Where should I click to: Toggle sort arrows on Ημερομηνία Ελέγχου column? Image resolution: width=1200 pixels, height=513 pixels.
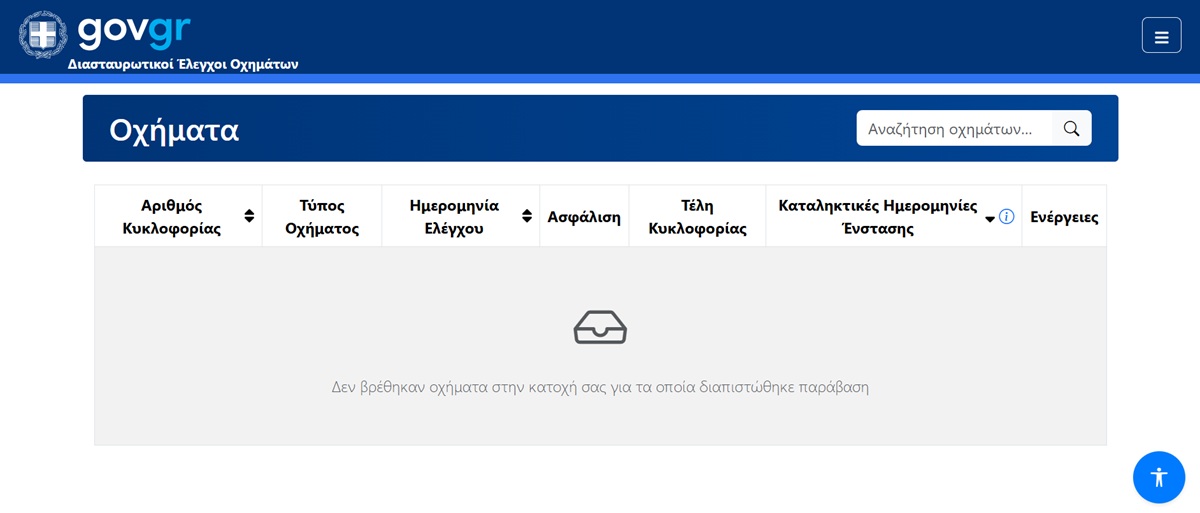coord(527,216)
